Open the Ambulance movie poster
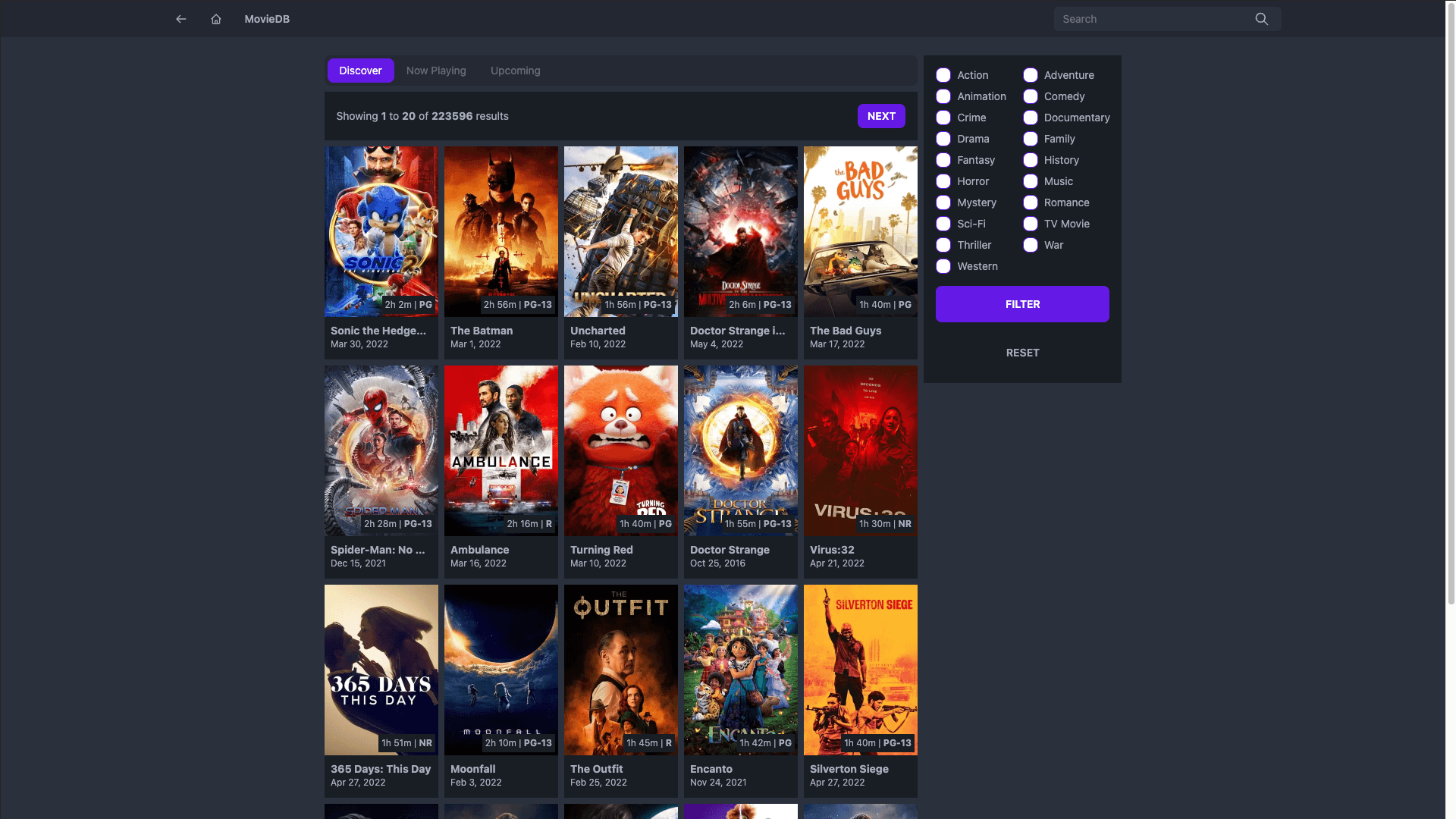 [501, 450]
